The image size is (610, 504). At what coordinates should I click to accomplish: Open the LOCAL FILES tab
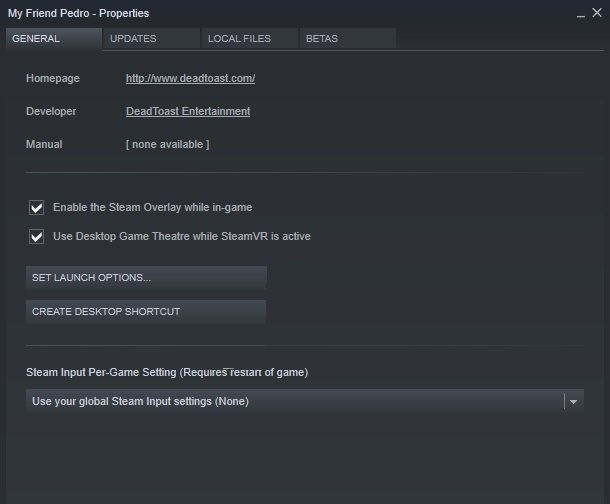click(240, 39)
